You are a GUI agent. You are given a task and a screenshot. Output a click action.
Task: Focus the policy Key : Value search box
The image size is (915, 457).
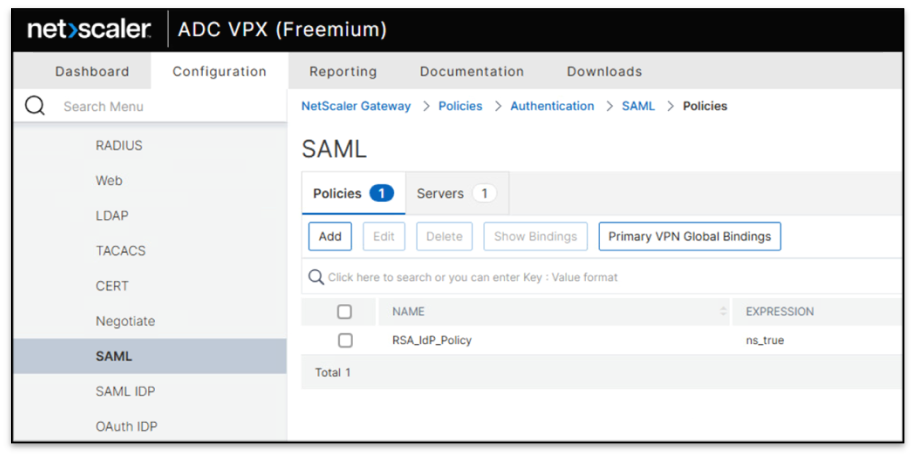[x=600, y=277]
